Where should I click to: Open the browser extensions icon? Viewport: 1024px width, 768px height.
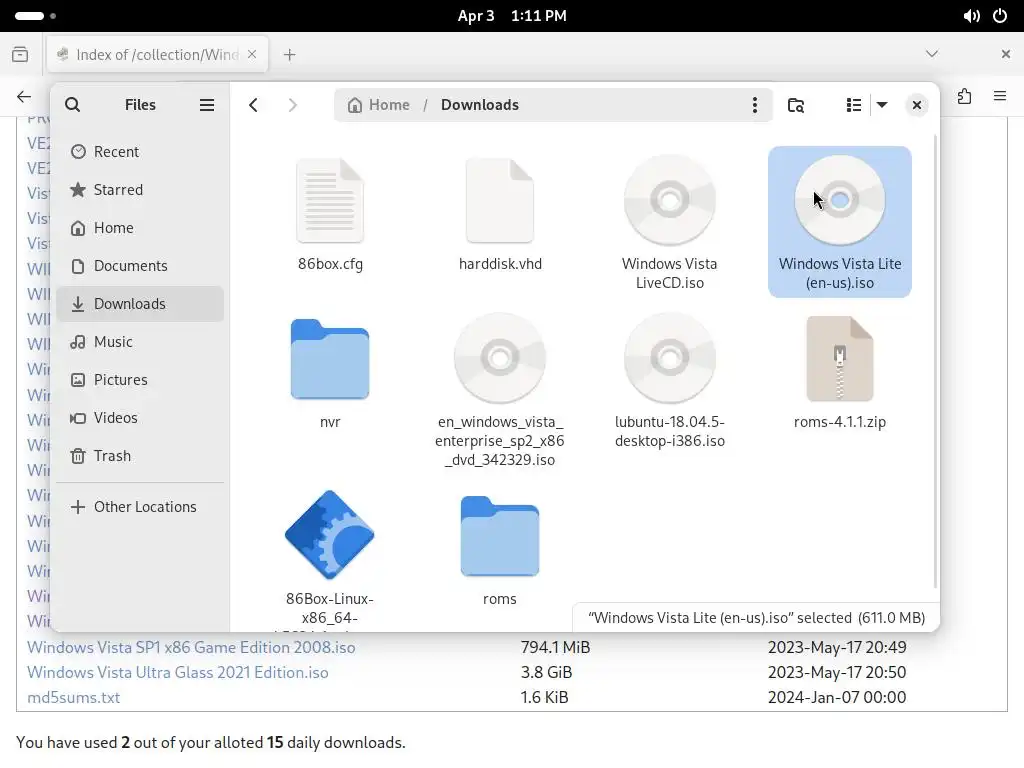click(x=965, y=97)
